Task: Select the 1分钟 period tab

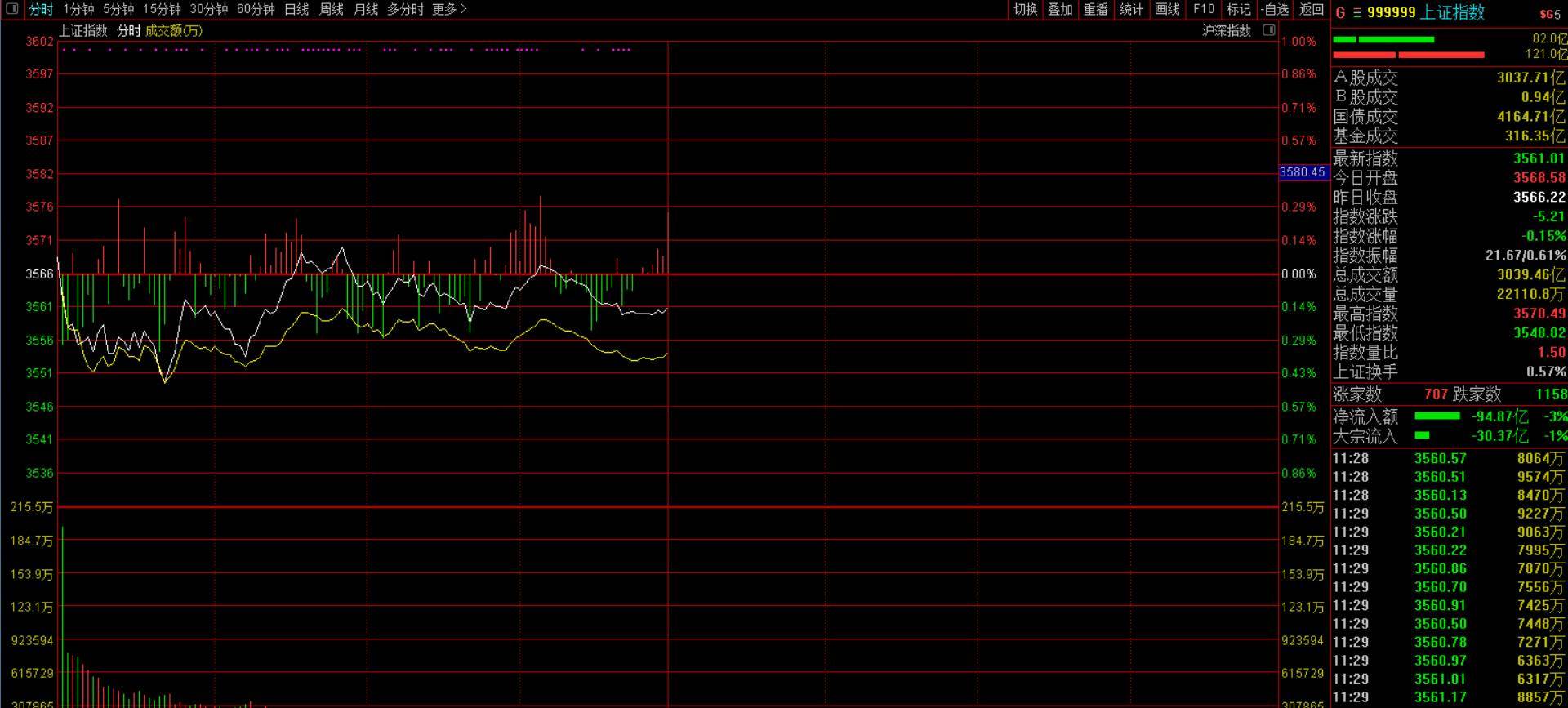Action: point(78,9)
